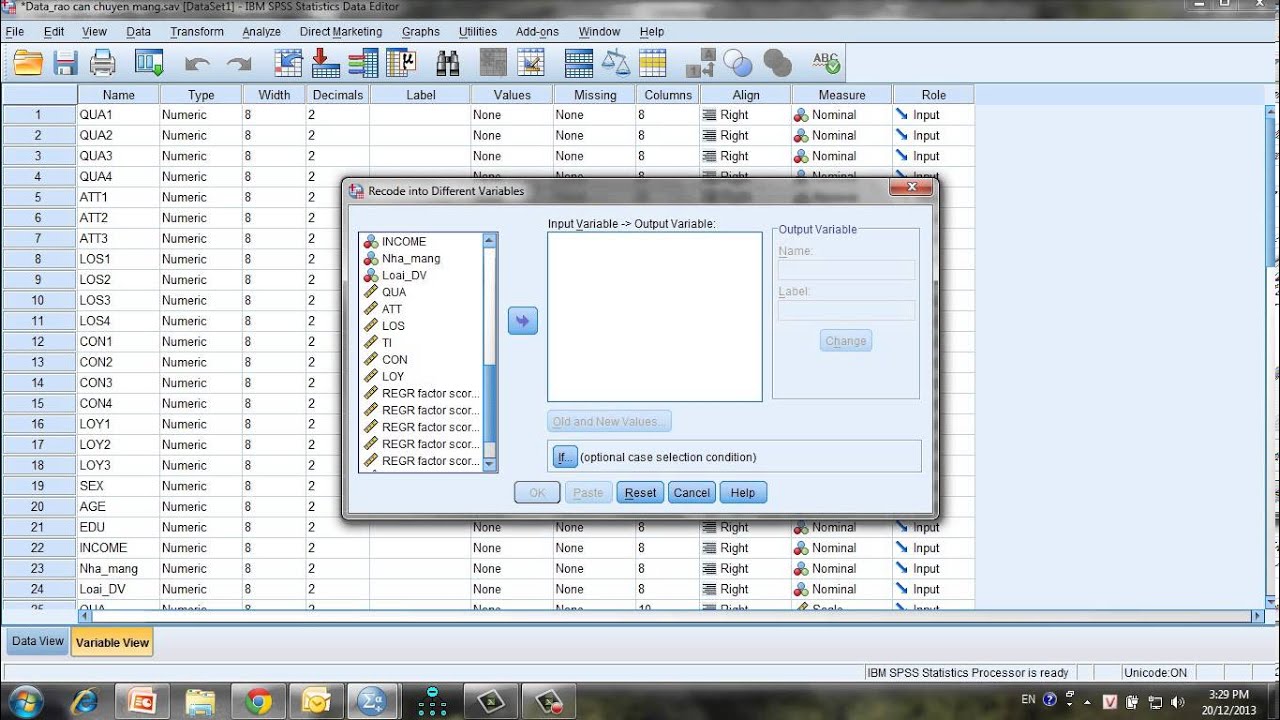The height and width of the screenshot is (720, 1280).
Task: Click the variable list bottom scroll arrow
Action: coord(490,464)
